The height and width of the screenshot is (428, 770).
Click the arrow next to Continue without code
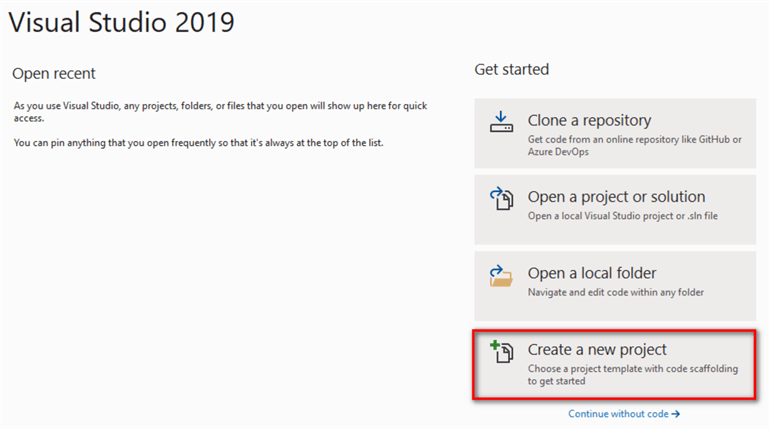pos(676,413)
